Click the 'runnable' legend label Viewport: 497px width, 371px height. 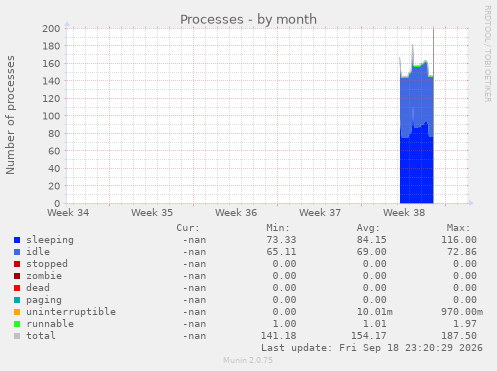(50, 324)
